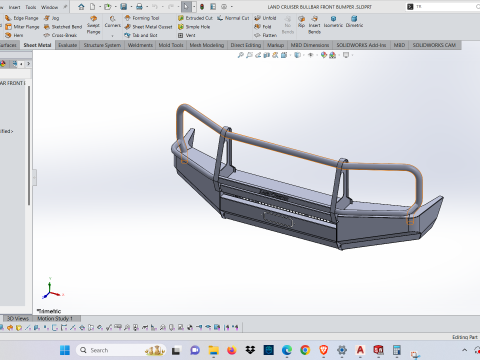This screenshot has width=480, height=360.
Task: Open the Insert menu
Action: tap(14, 7)
